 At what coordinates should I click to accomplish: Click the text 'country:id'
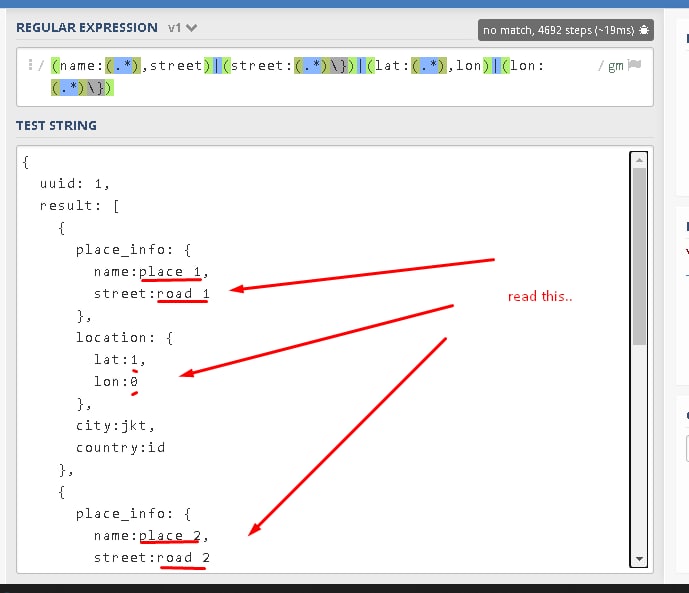tap(120, 448)
